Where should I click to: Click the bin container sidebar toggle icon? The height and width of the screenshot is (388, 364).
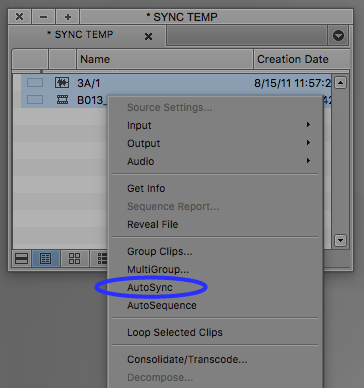(22, 258)
